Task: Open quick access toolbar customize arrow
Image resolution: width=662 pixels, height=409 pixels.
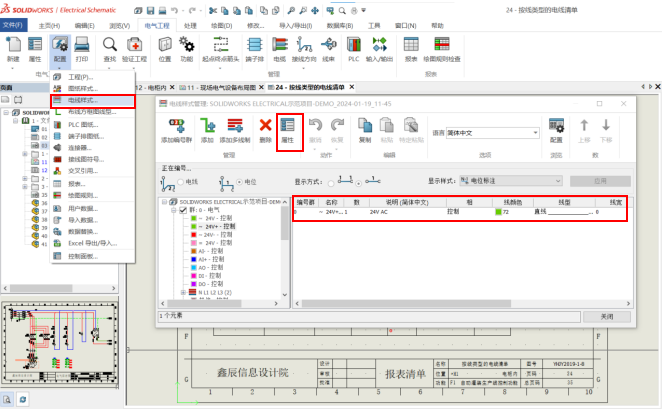Action: point(364,10)
